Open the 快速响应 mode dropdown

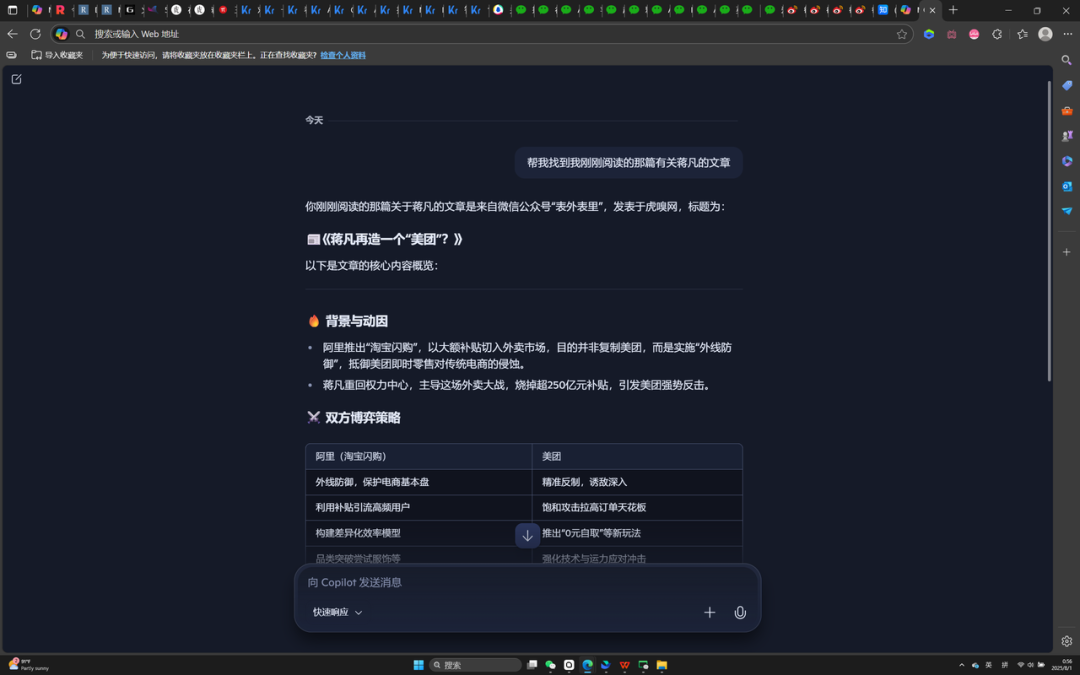pos(336,611)
